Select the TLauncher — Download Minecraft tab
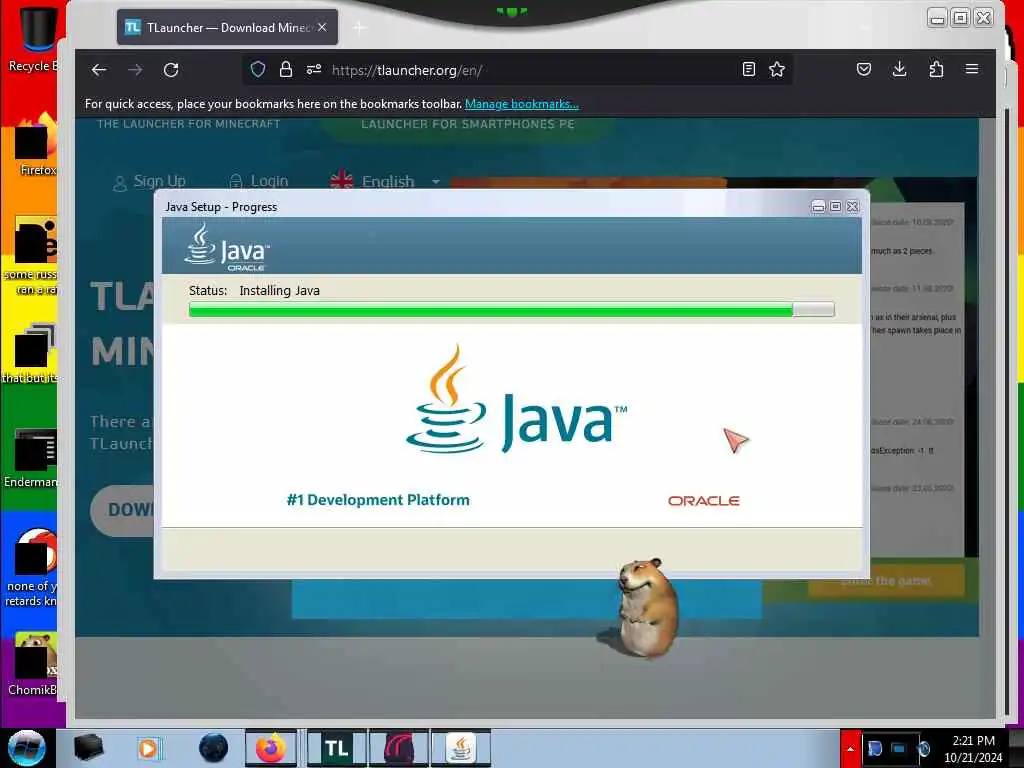 tap(227, 27)
